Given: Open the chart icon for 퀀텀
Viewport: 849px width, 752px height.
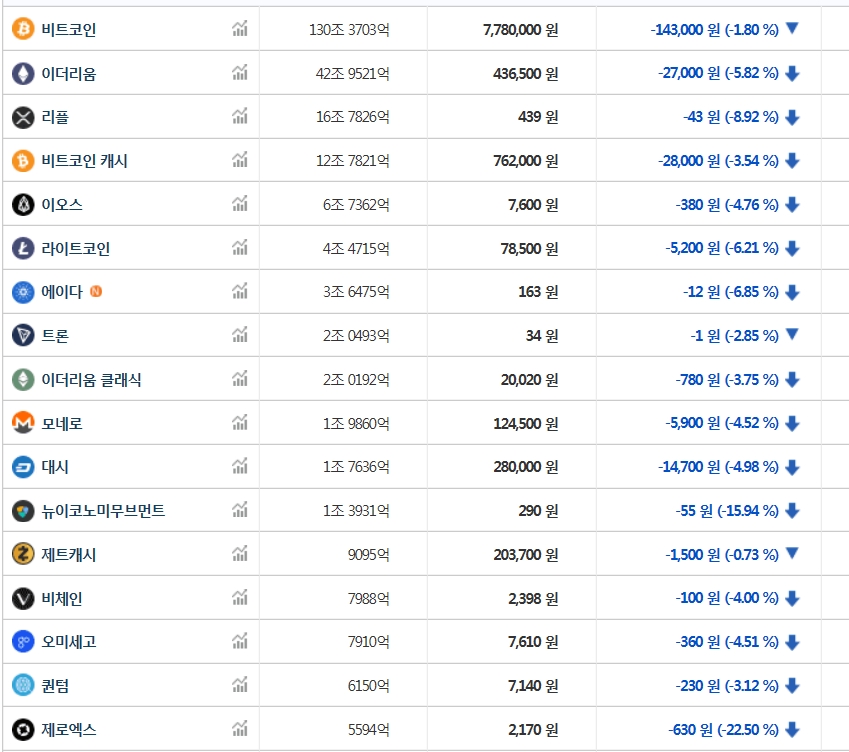Looking at the screenshot, I should (x=240, y=684).
